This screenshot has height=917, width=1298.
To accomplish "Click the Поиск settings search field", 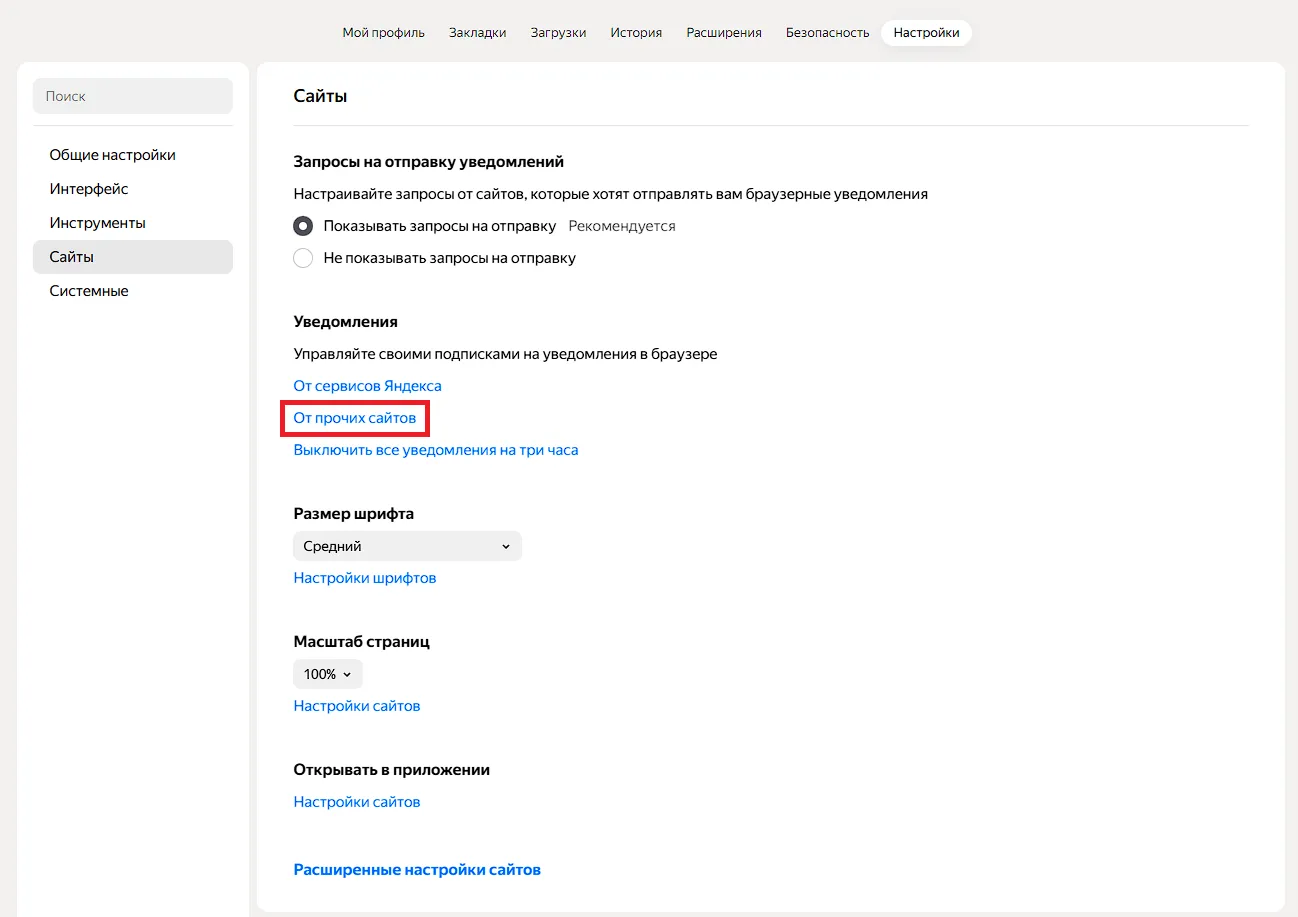I will (133, 97).
